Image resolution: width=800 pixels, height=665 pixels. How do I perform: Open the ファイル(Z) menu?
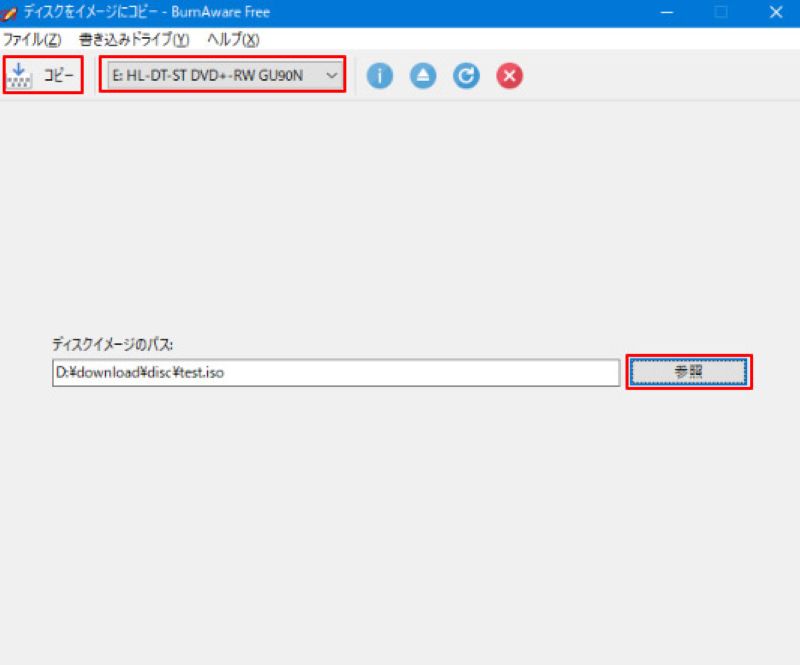[x=32, y=41]
